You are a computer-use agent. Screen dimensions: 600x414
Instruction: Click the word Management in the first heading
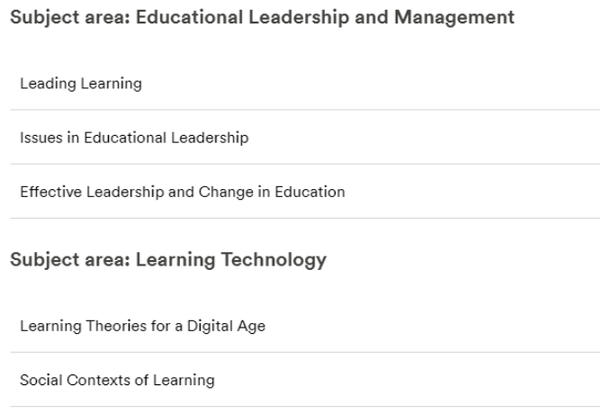(x=454, y=18)
